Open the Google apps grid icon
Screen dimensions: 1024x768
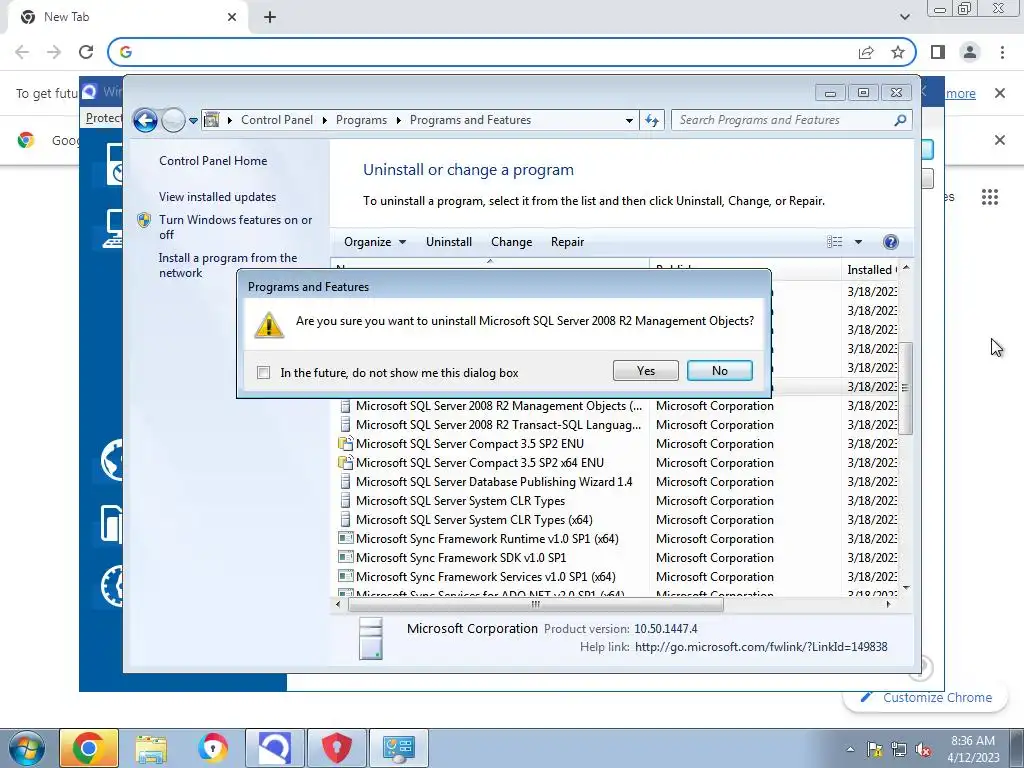989,197
